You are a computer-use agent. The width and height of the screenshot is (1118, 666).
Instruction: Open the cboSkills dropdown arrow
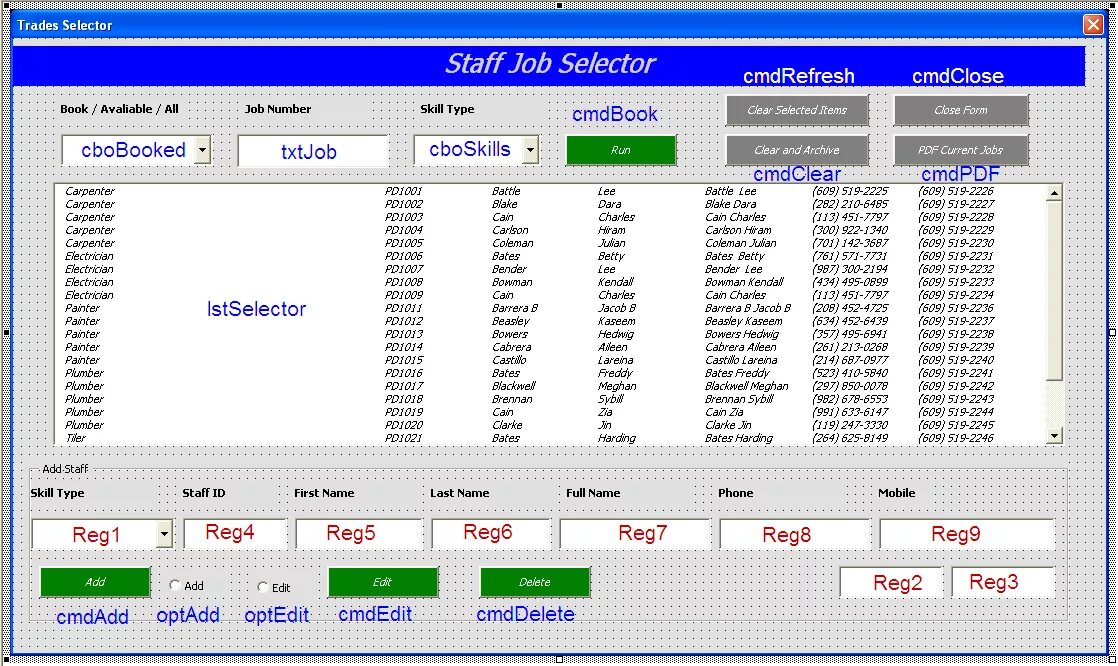tap(528, 150)
